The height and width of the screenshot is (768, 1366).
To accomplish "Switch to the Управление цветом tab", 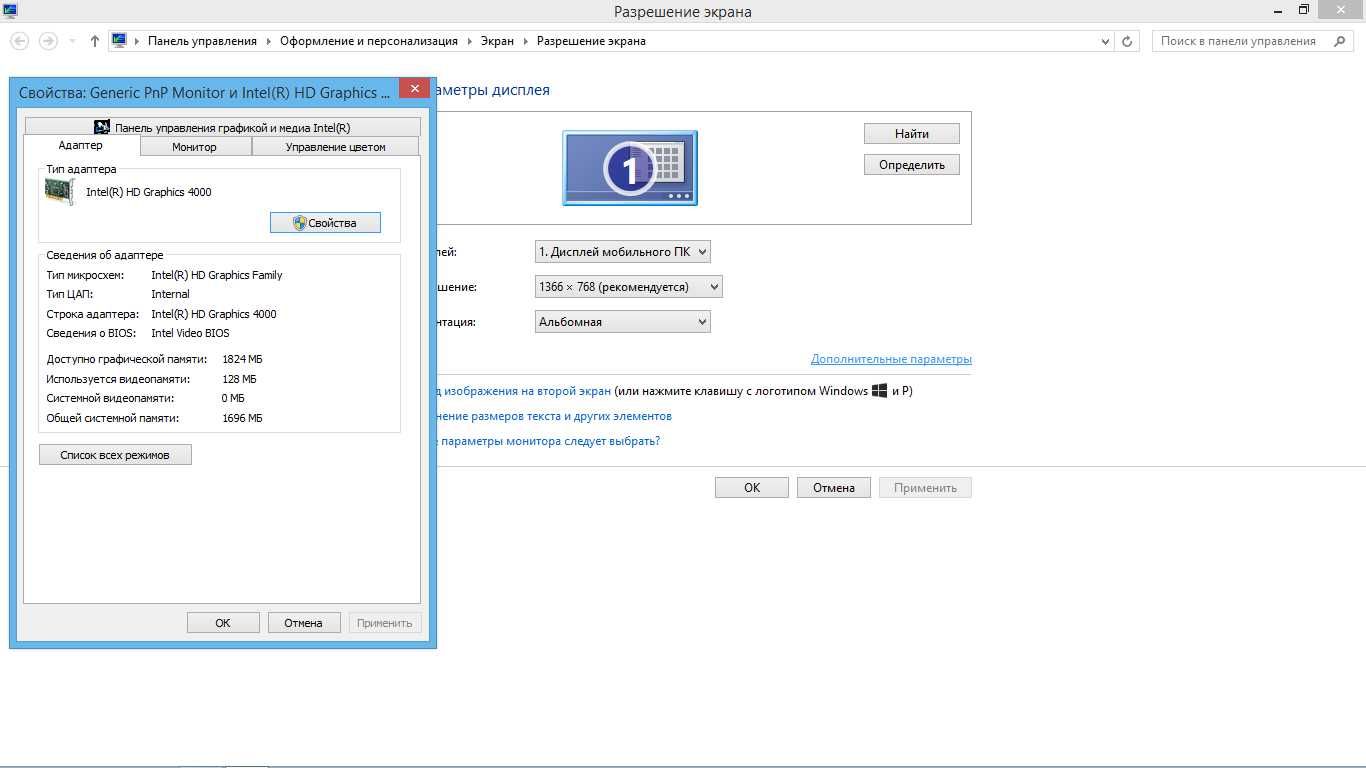I will click(x=335, y=147).
